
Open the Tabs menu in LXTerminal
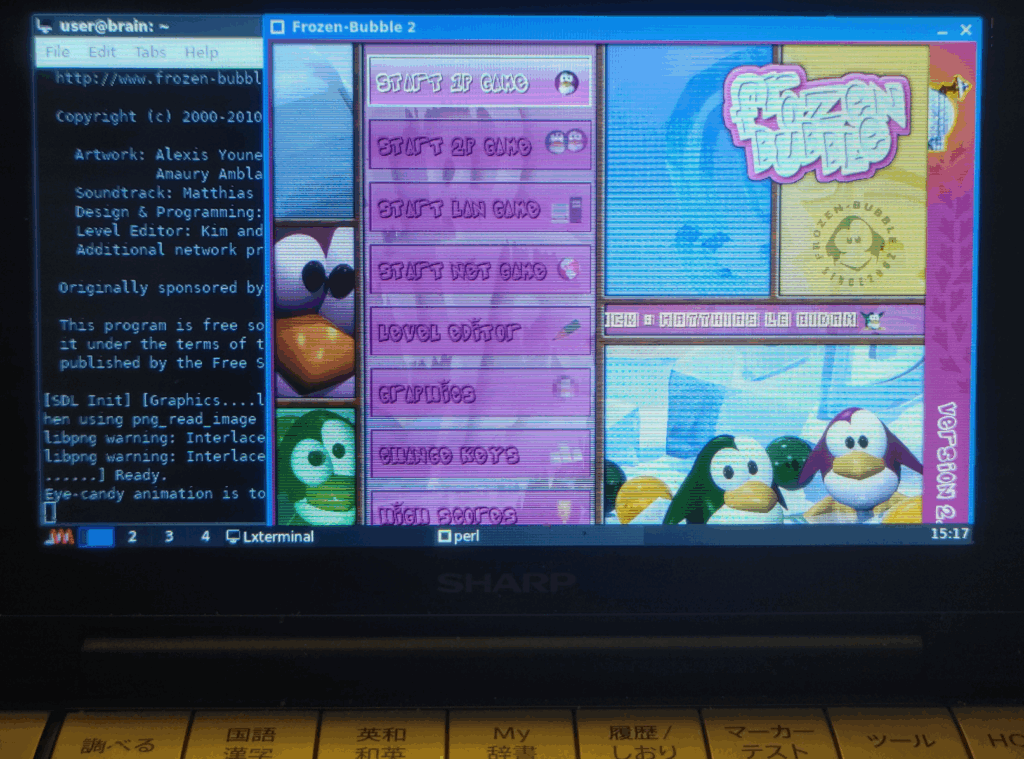click(x=150, y=52)
